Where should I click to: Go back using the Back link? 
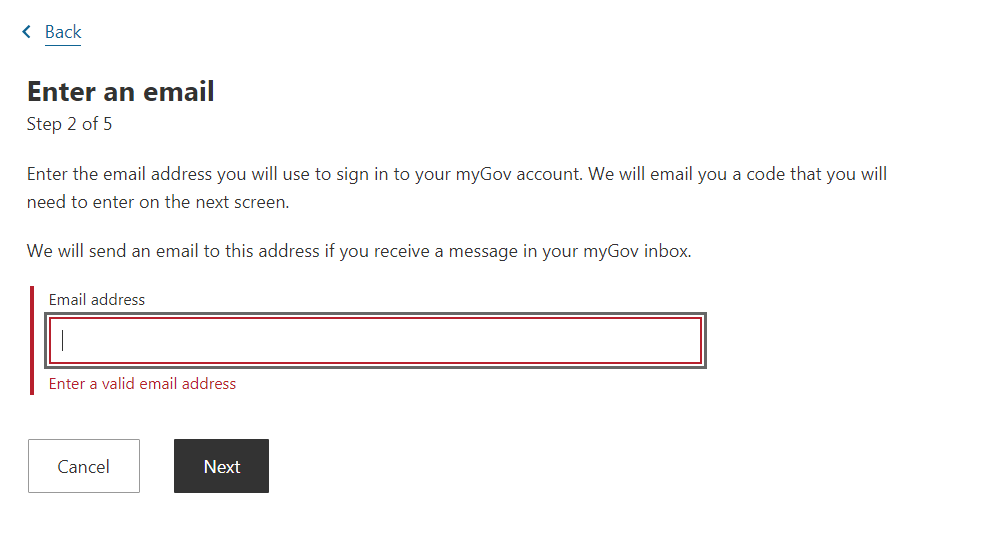[x=63, y=32]
